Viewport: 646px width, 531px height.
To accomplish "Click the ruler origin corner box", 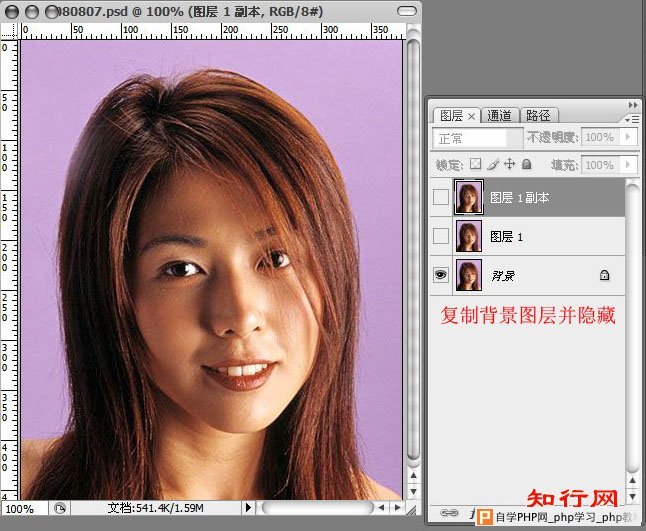I will point(10,31).
